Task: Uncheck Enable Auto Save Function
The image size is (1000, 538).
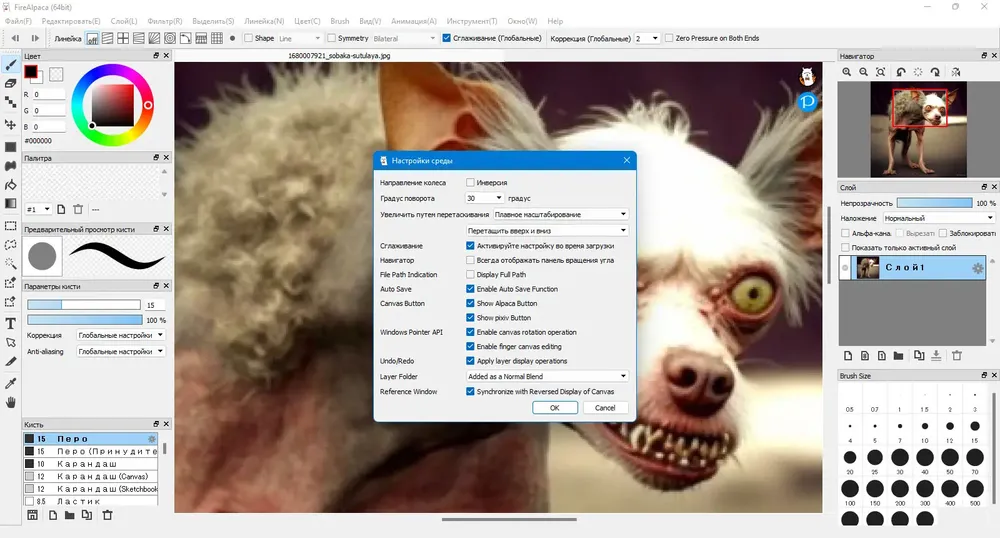Action: tap(470, 289)
